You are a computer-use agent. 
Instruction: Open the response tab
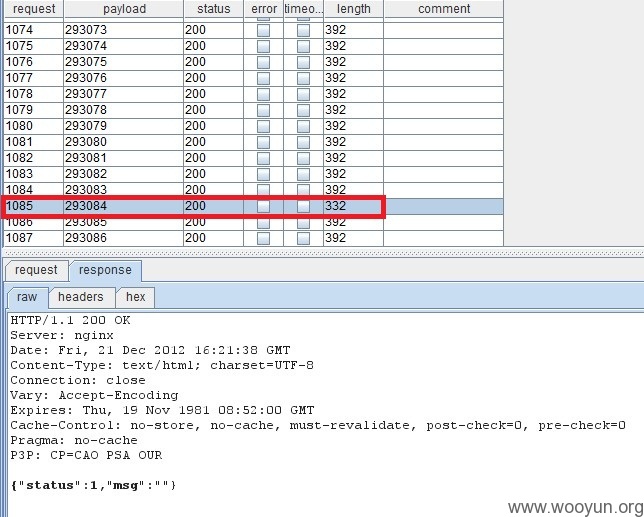tap(105, 270)
